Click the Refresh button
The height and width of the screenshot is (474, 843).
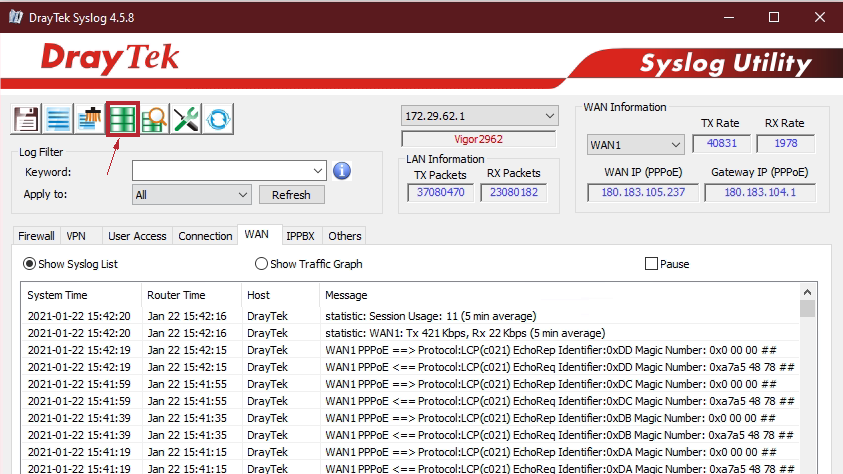(x=291, y=195)
